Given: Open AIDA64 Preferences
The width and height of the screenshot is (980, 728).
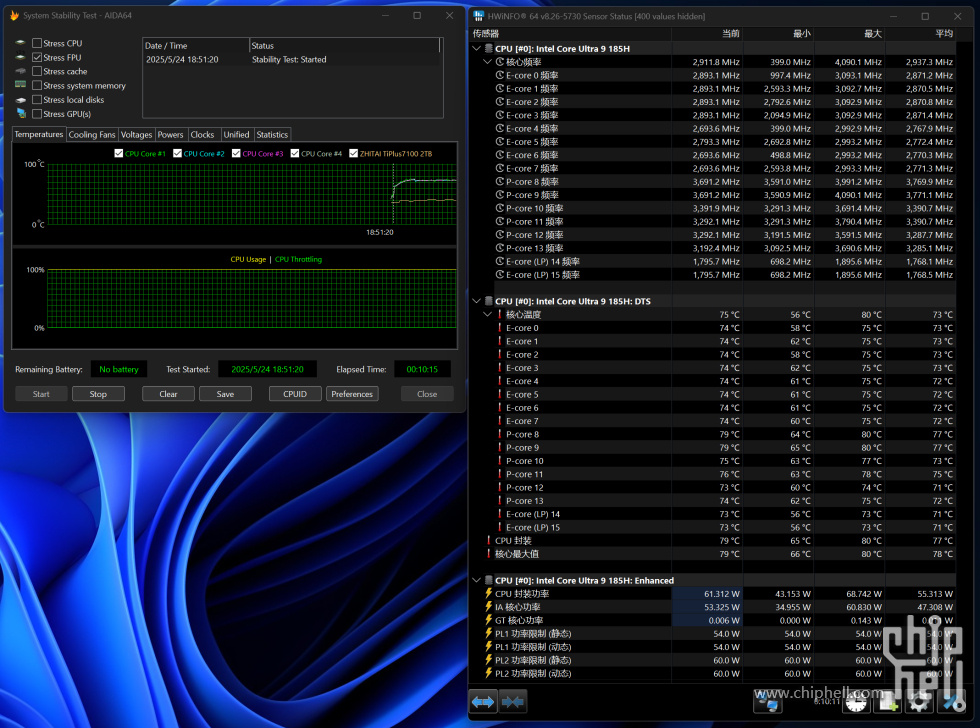Looking at the screenshot, I should 352,394.
